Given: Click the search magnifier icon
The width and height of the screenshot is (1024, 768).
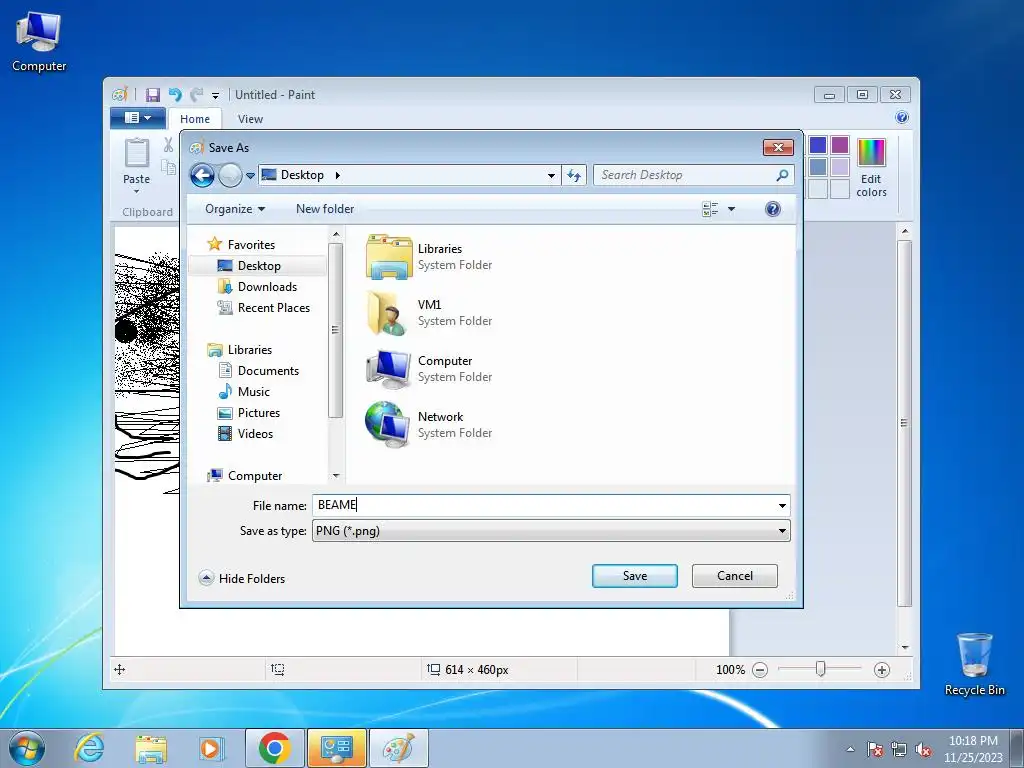Looking at the screenshot, I should 782,175.
